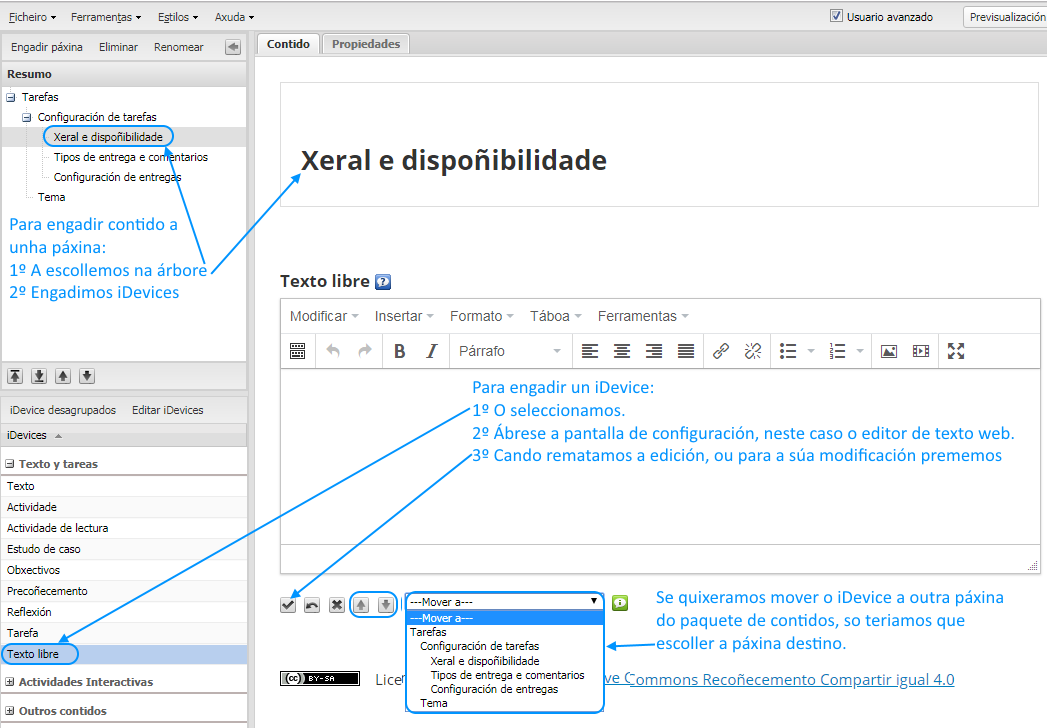Center align the text
1047x728 pixels.
tap(622, 351)
